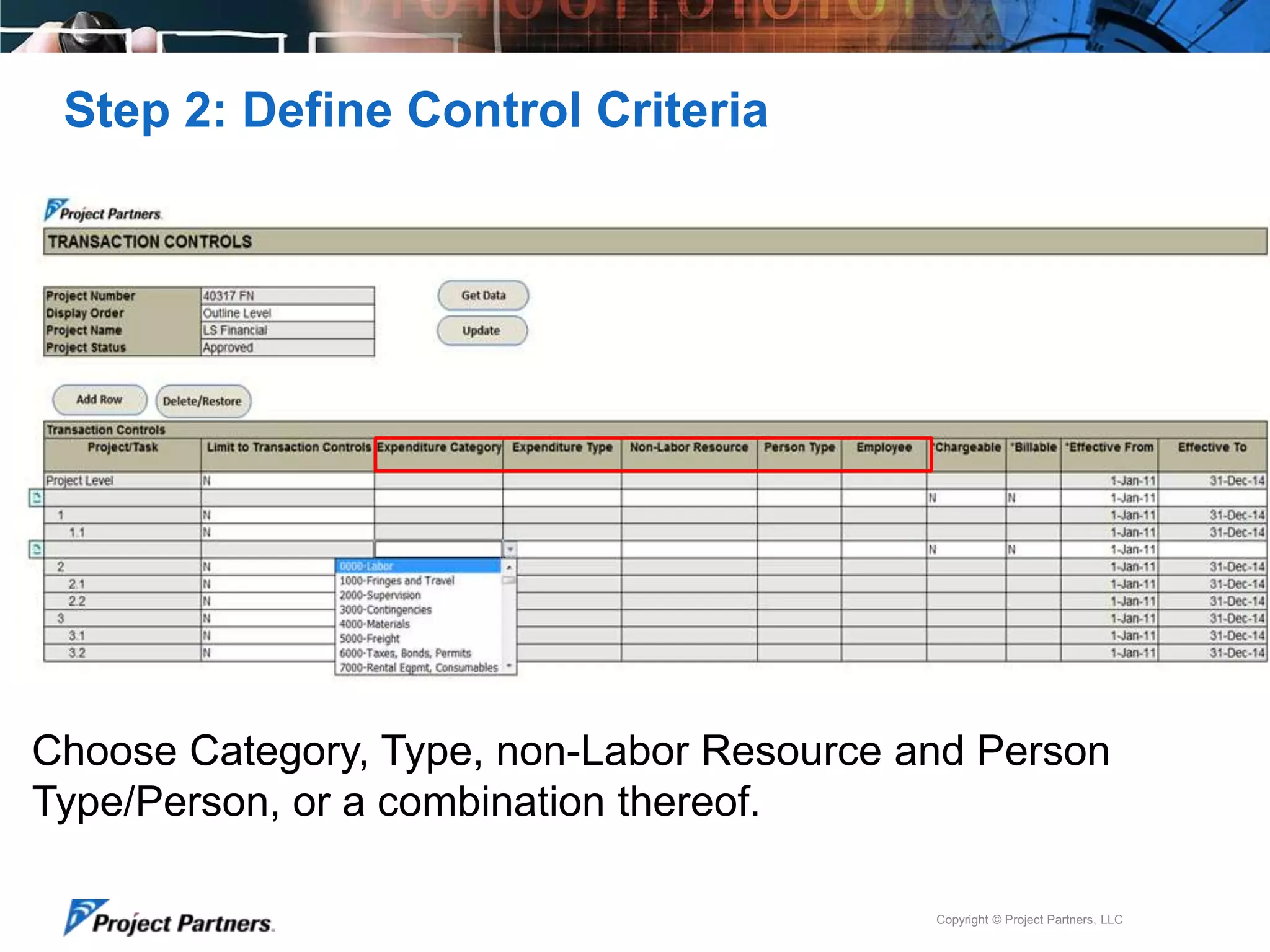Click Effective To date in Project Level row
This screenshot has height=952, width=1270.
(1212, 480)
